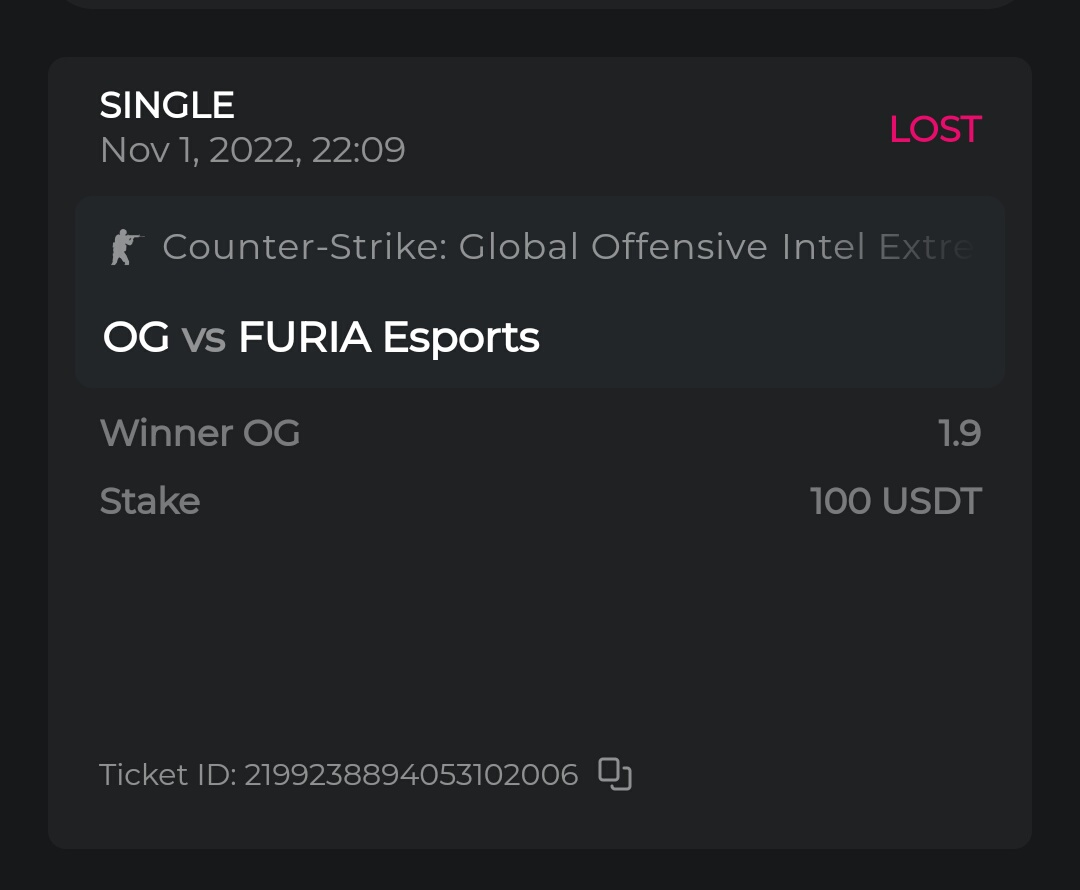Click the previous bet card edge at top
The height and width of the screenshot is (890, 1080).
coord(540,4)
